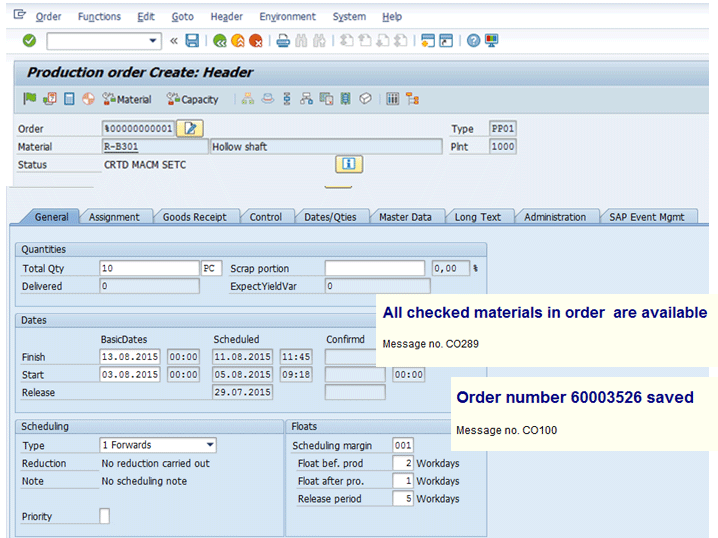Click the orange Exit icon
718x538 pixels.
pos(238,41)
